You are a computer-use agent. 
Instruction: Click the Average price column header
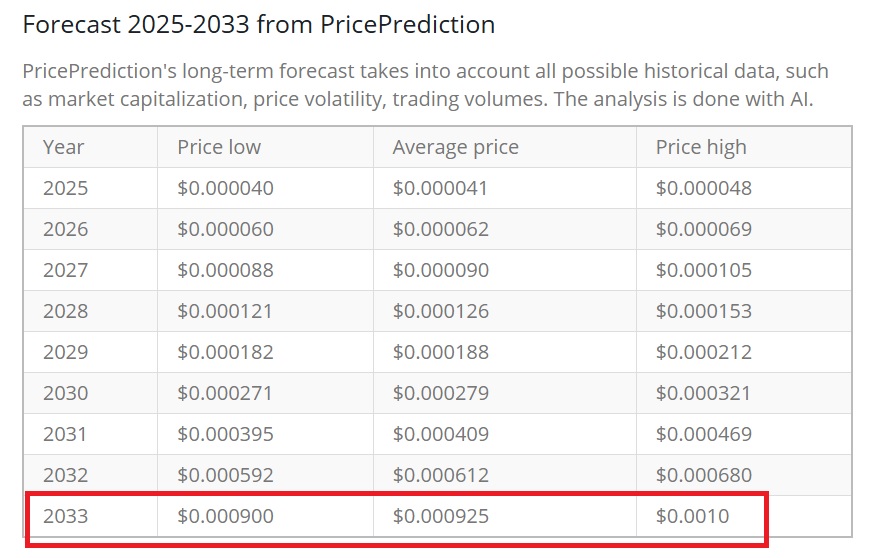(455, 147)
